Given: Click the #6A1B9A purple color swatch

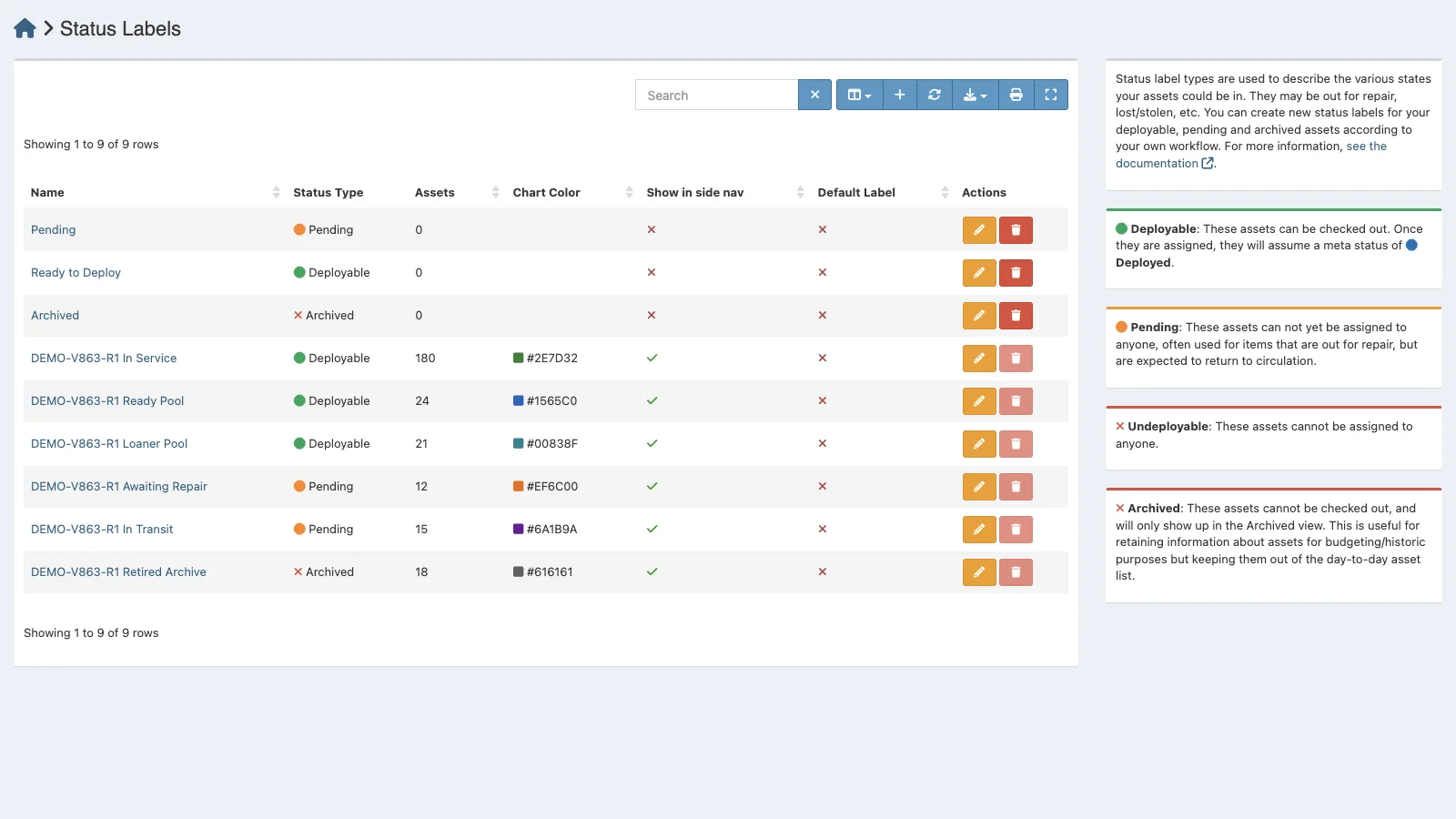Looking at the screenshot, I should tap(518, 530).
